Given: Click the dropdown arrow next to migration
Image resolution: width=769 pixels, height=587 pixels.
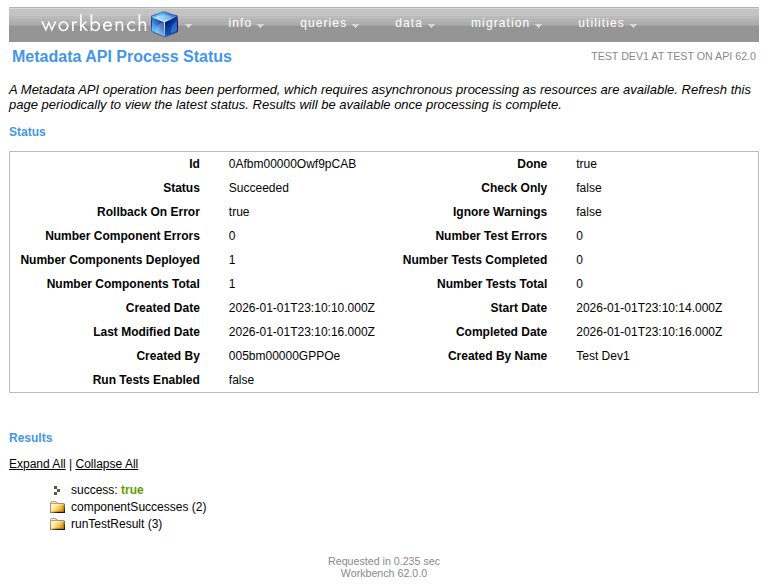Looking at the screenshot, I should click(x=538, y=25).
